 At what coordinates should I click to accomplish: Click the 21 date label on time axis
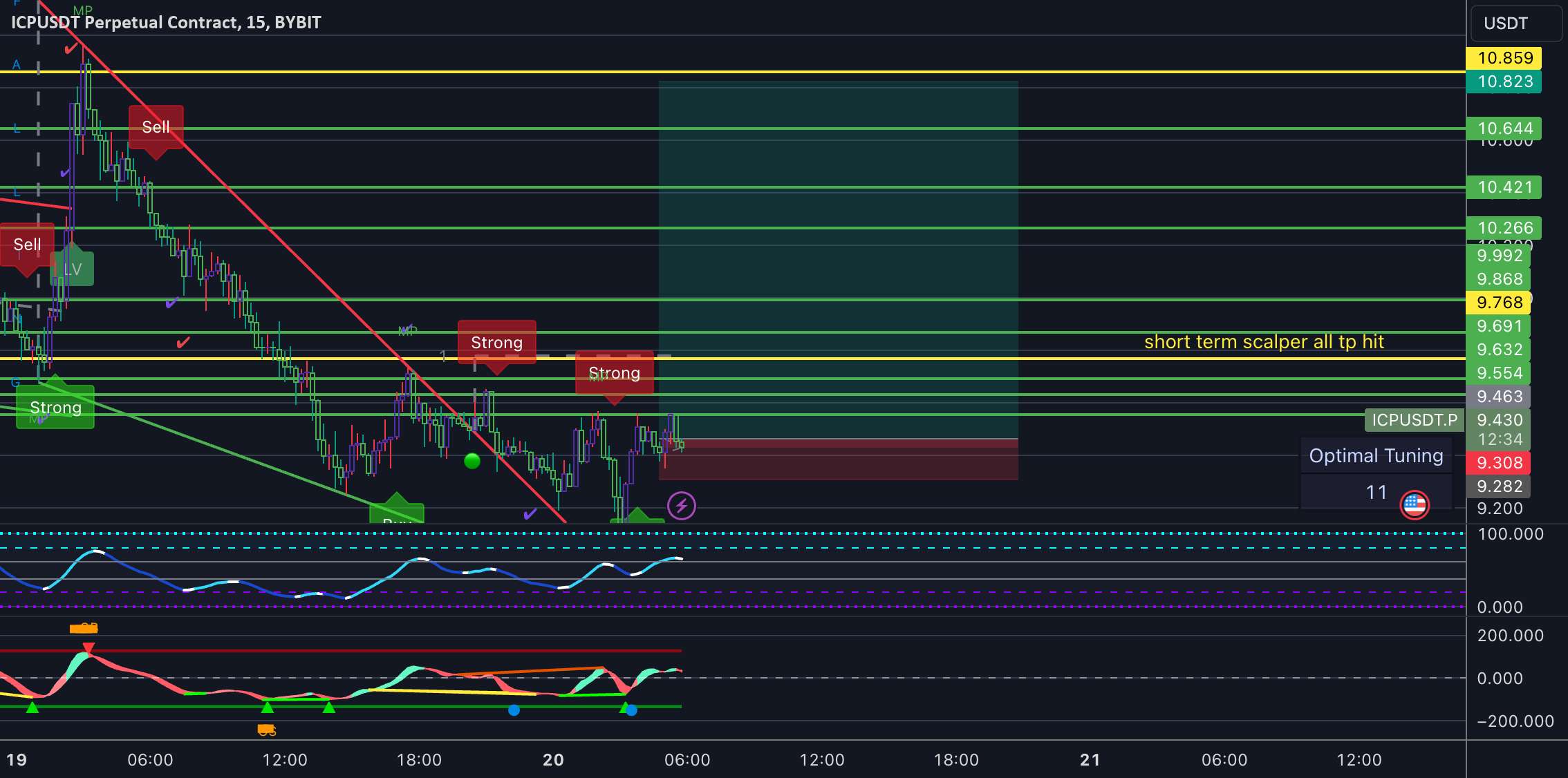(1090, 760)
